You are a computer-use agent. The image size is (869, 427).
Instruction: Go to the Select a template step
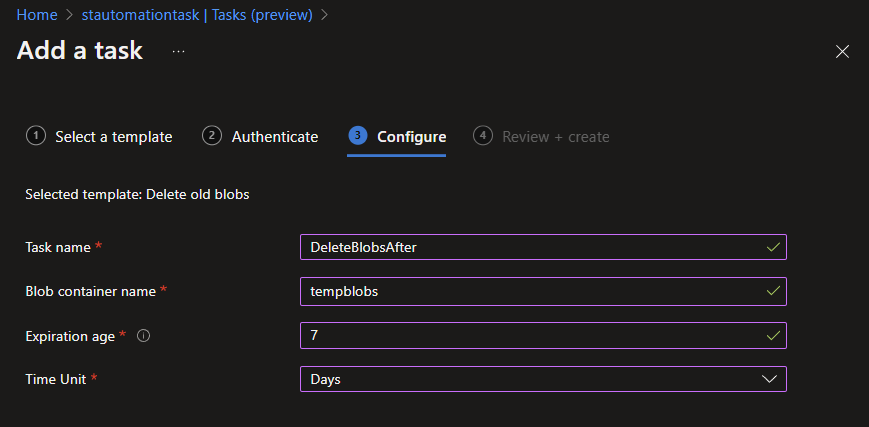pos(113,137)
